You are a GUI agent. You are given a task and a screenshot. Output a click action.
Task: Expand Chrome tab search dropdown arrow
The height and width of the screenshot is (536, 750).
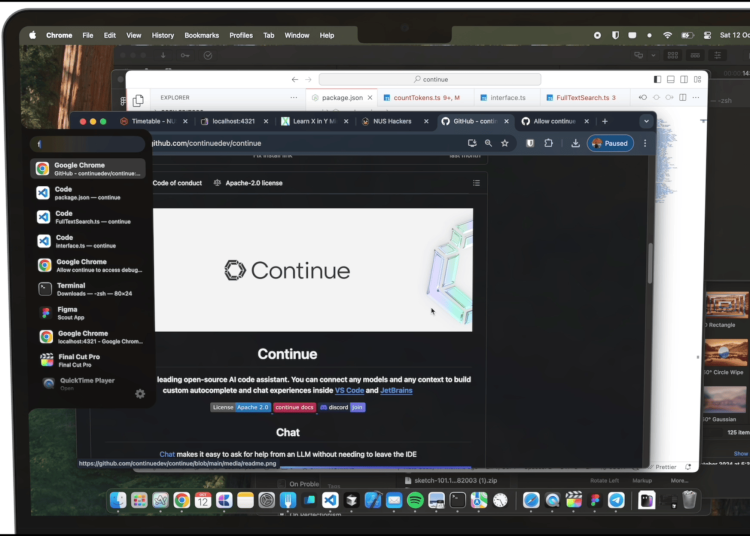646,121
